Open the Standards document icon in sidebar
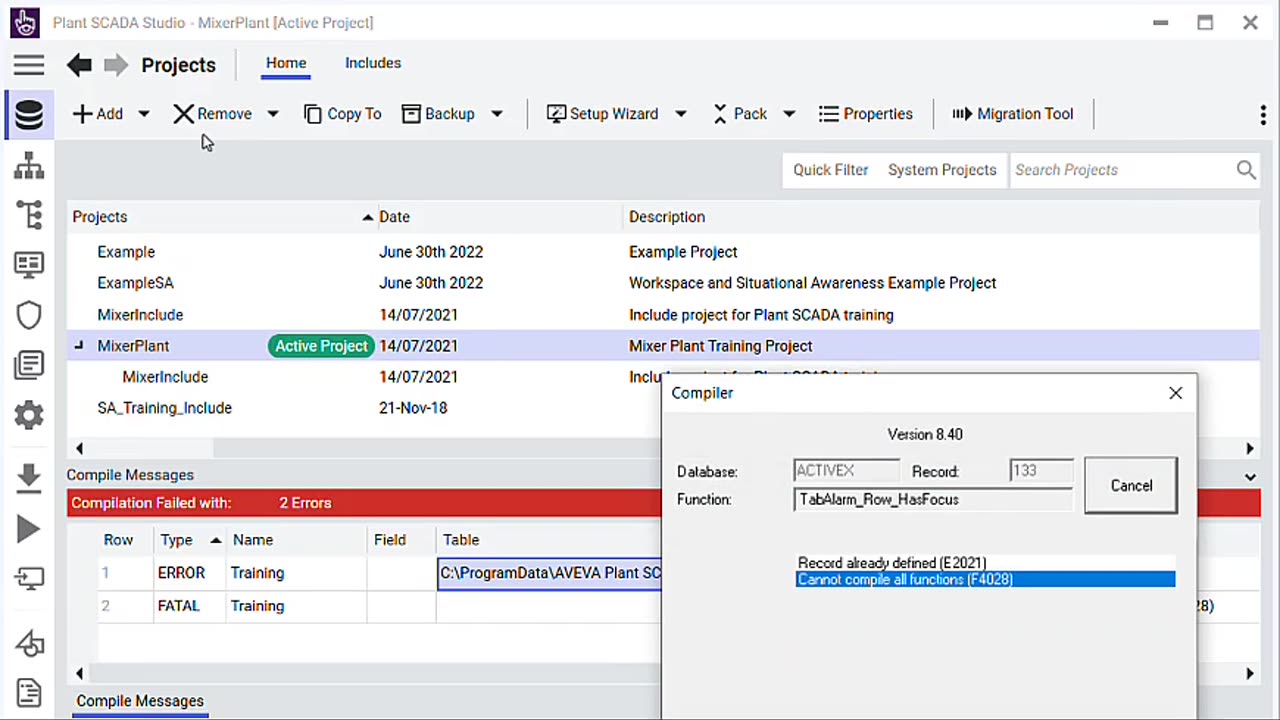The height and width of the screenshot is (720, 1280). [x=28, y=365]
